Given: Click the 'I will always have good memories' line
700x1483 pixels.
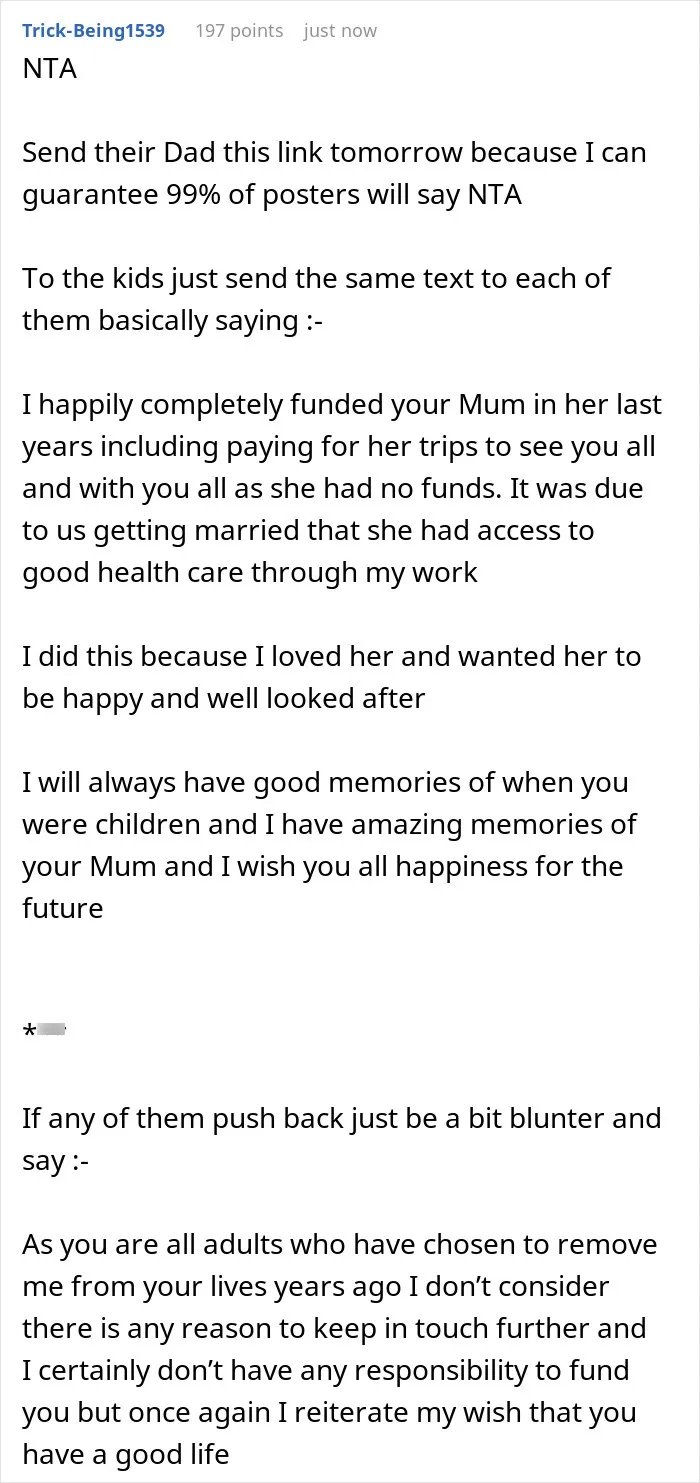Looking at the screenshot, I should coord(325,783).
